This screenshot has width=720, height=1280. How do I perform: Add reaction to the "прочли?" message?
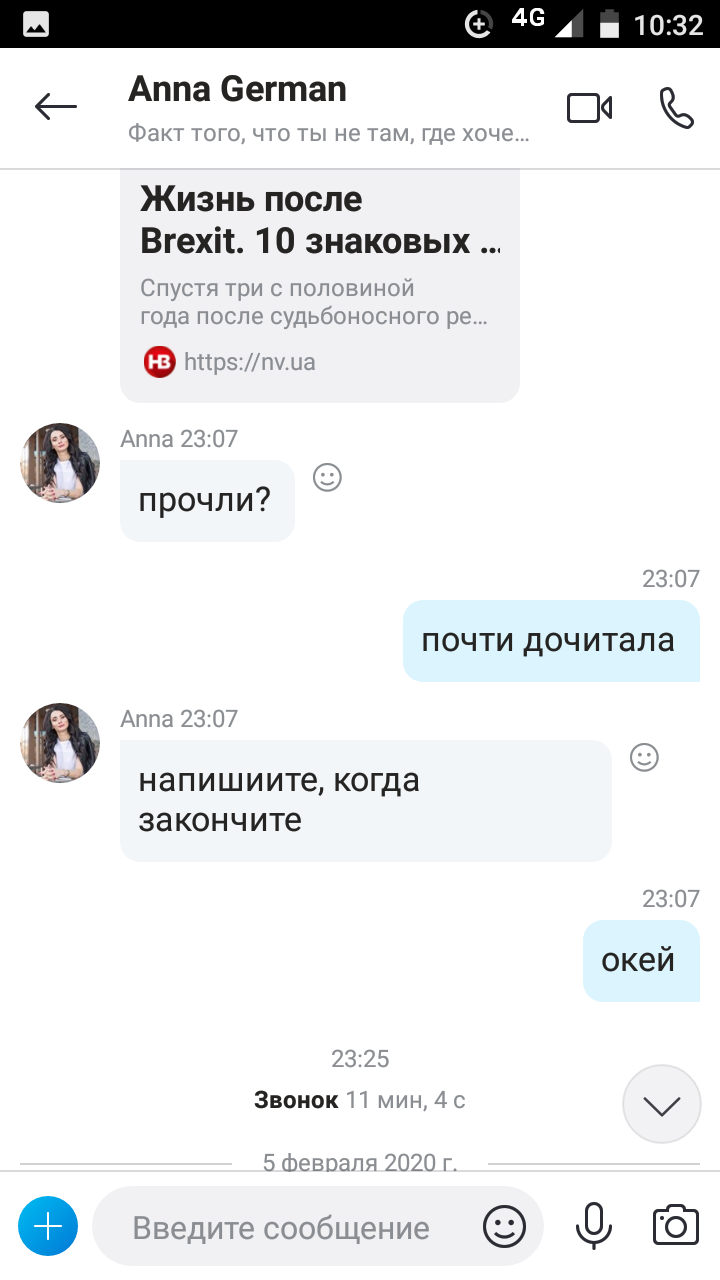(327, 478)
